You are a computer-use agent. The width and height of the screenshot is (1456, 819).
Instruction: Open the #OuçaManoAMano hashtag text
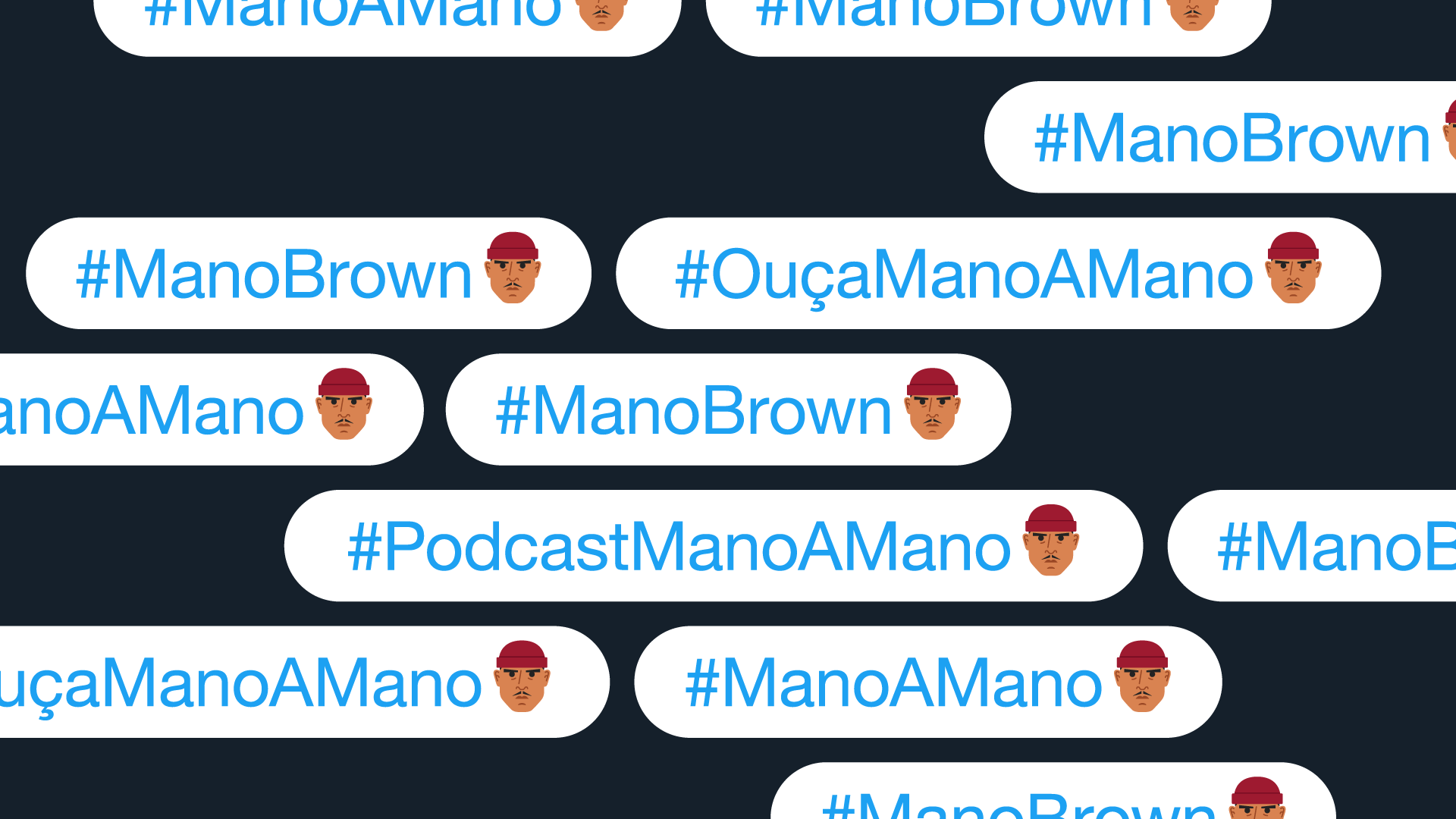pos(964,276)
